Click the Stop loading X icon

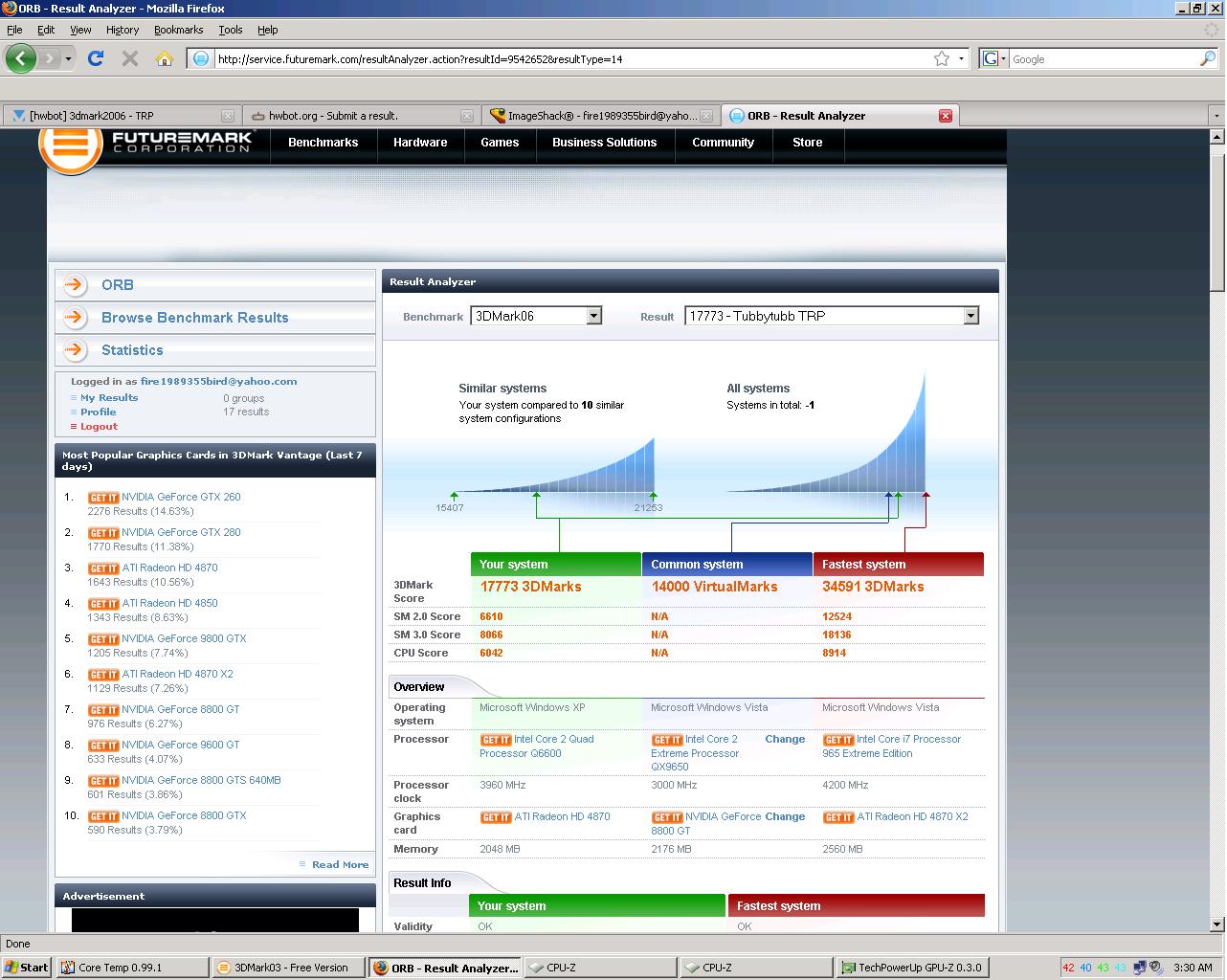pos(130,58)
